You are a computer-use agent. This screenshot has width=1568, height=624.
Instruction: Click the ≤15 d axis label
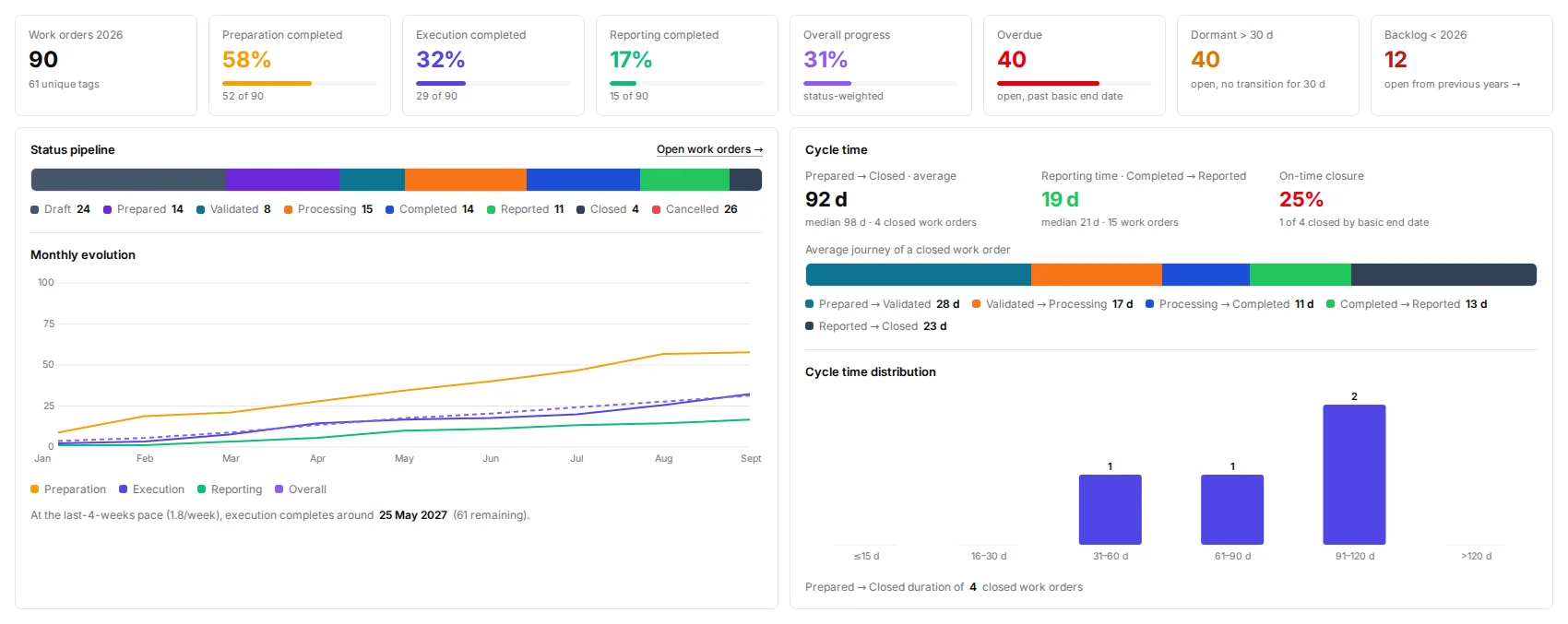(x=867, y=556)
